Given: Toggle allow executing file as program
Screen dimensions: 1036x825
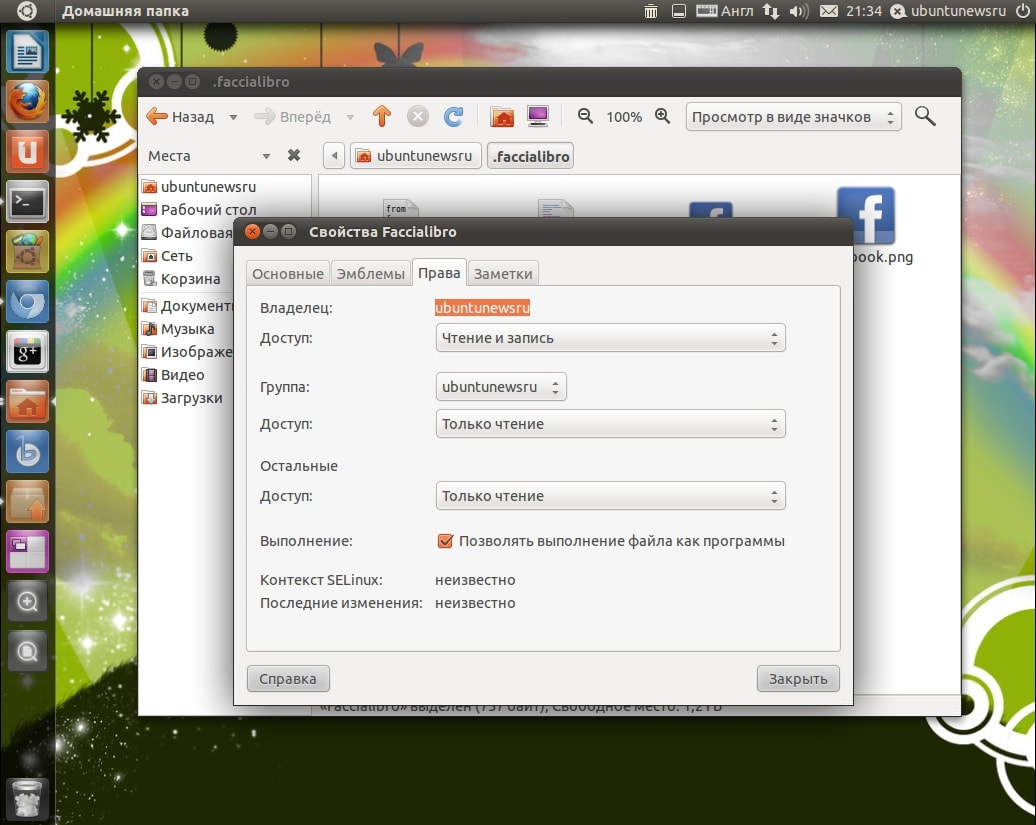Looking at the screenshot, I should click(x=445, y=541).
